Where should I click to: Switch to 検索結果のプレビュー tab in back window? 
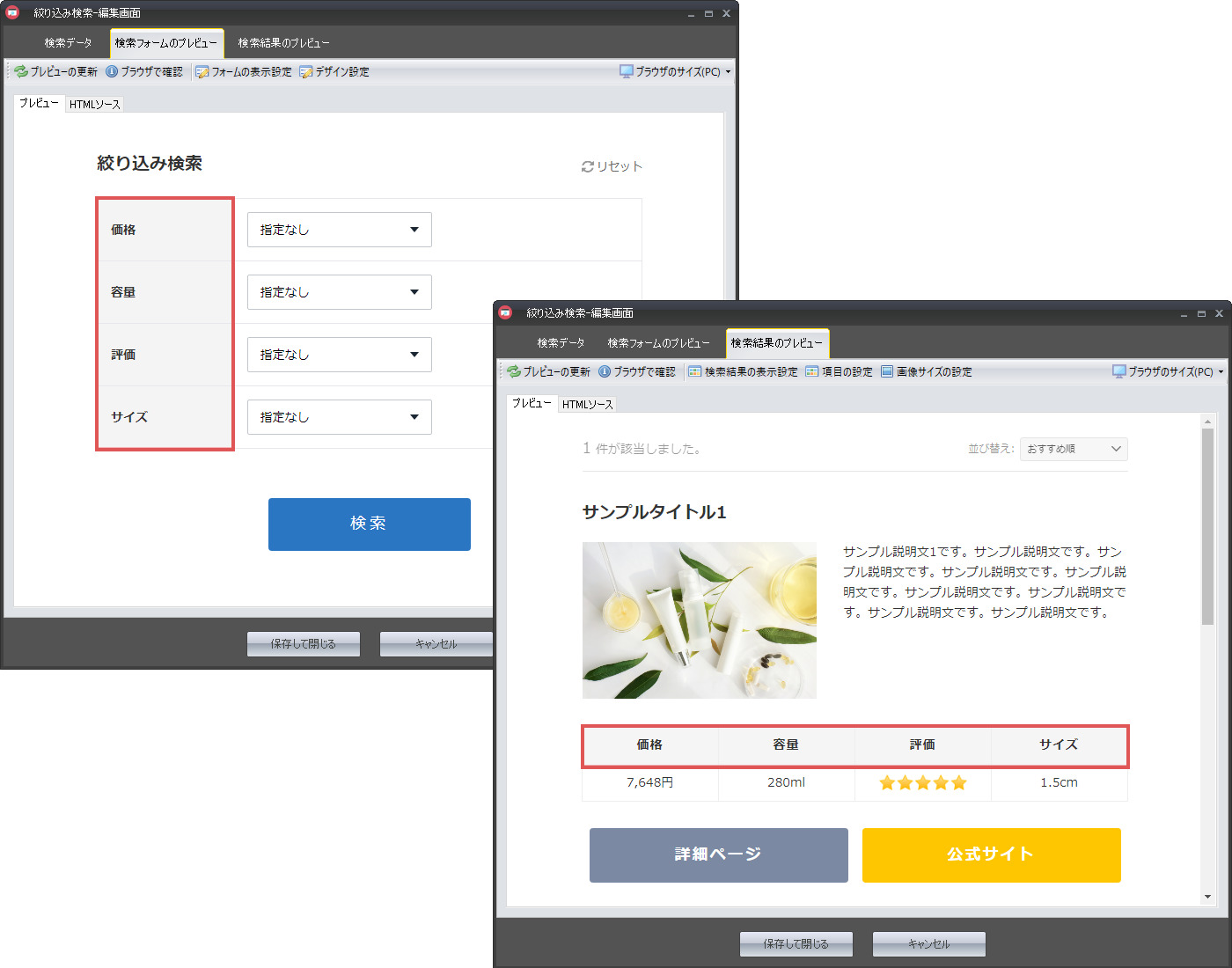point(283,43)
